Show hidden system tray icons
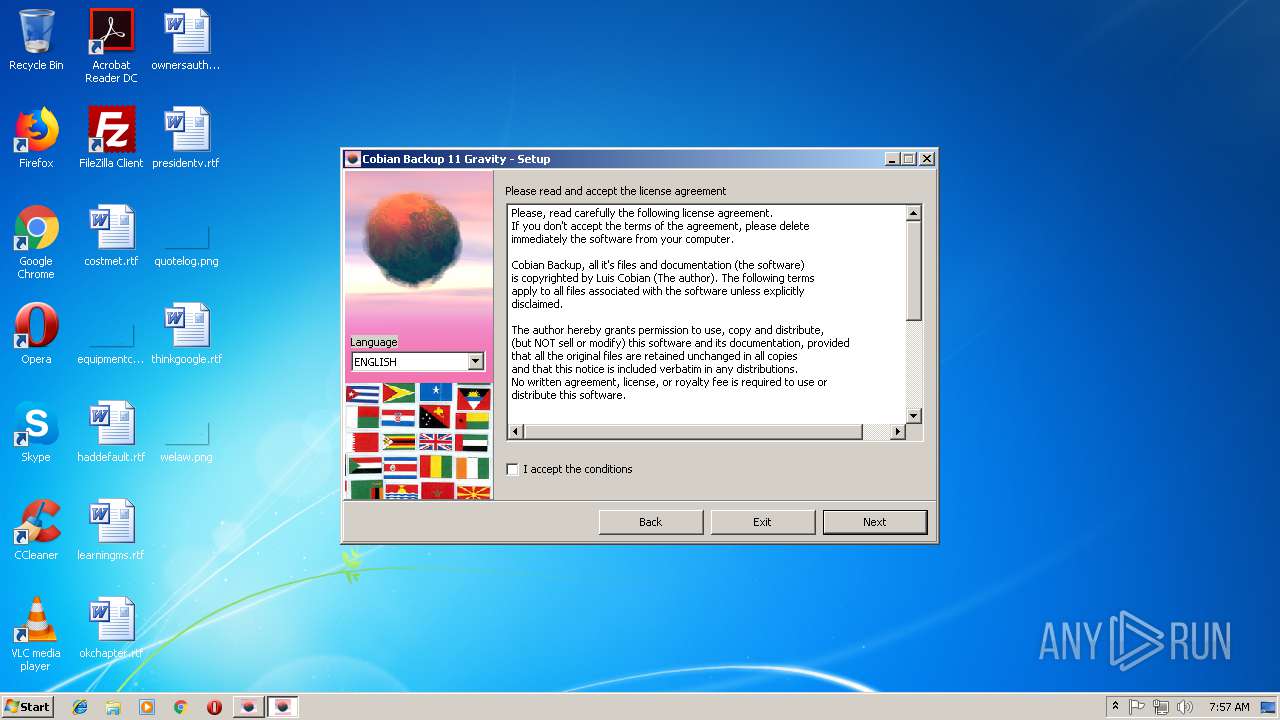The image size is (1280, 720). point(1115,707)
